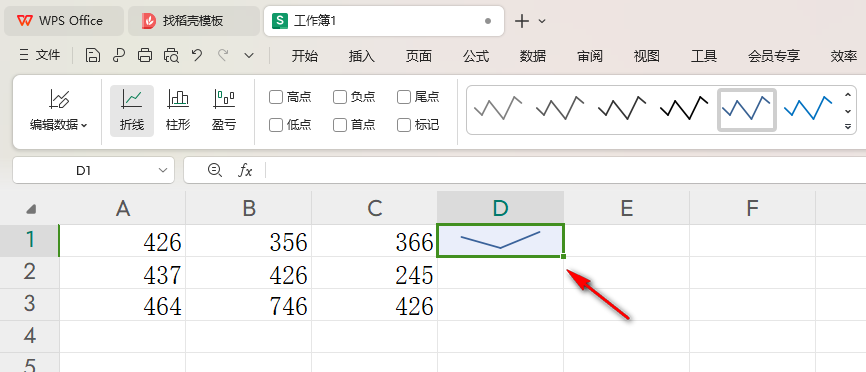The image size is (866, 372).
Task: Click the fx insert function icon
Action: coord(245,170)
